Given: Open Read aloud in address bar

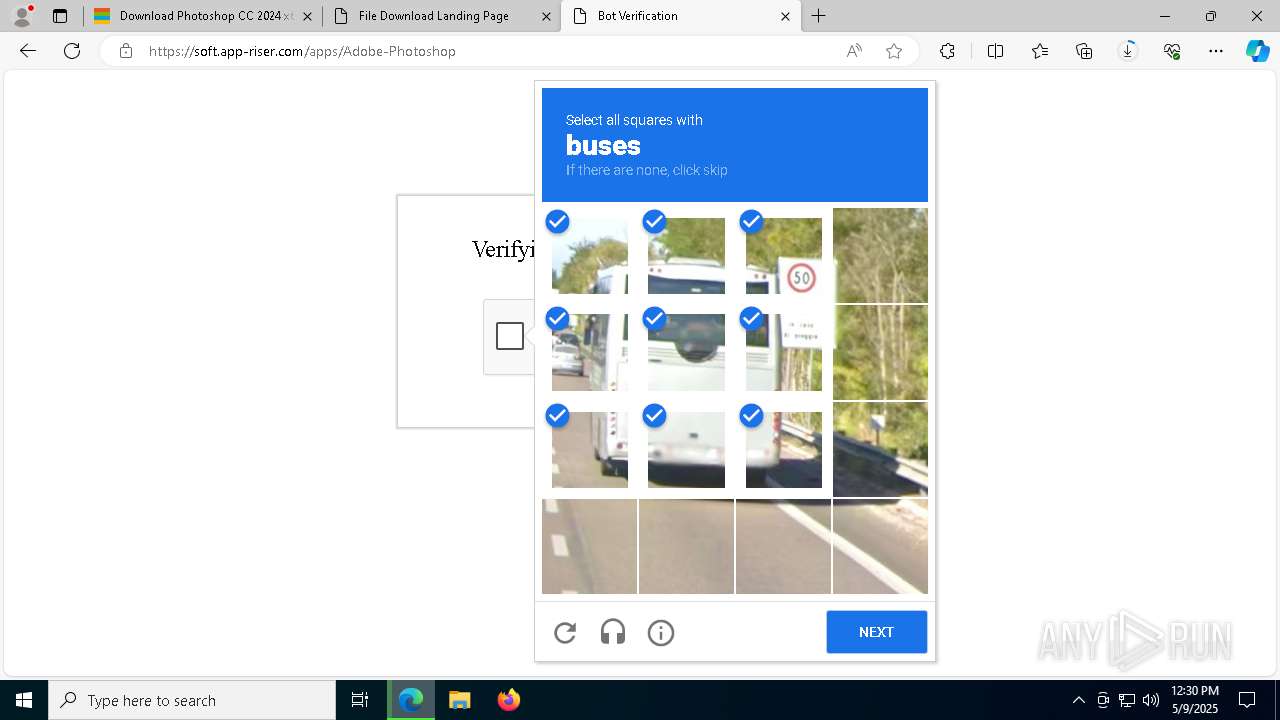Looking at the screenshot, I should tap(854, 51).
